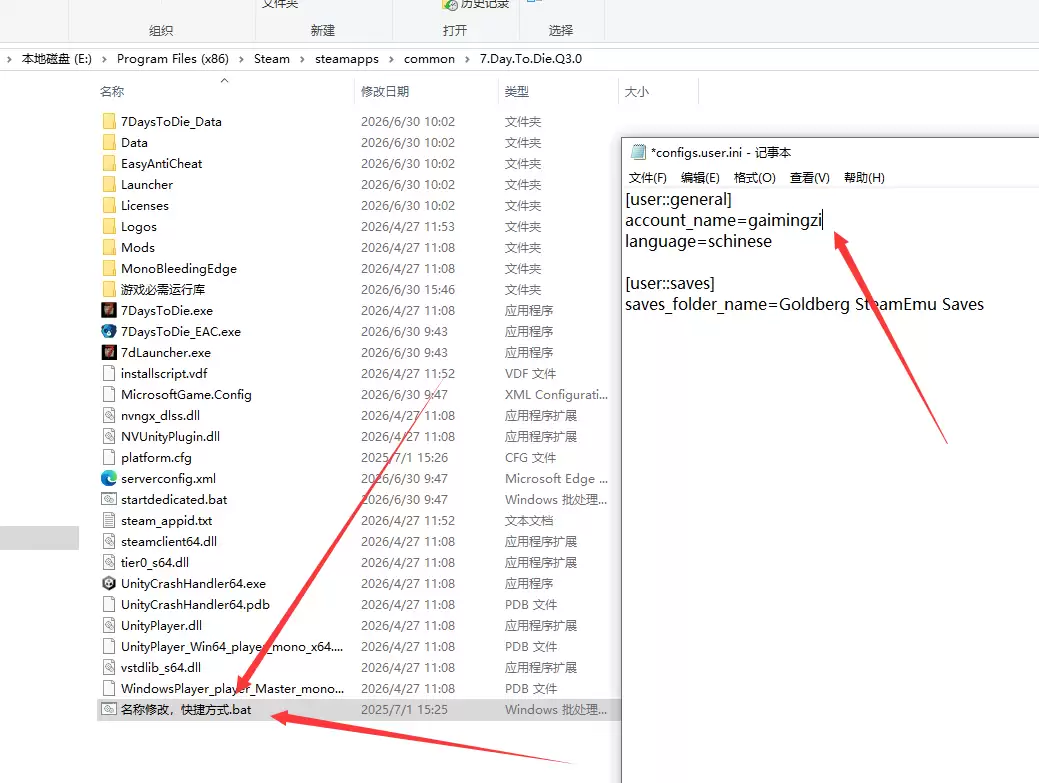The image size is (1039, 783).
Task: Sort the list by the 修改日期 column header
Action: coord(385,91)
